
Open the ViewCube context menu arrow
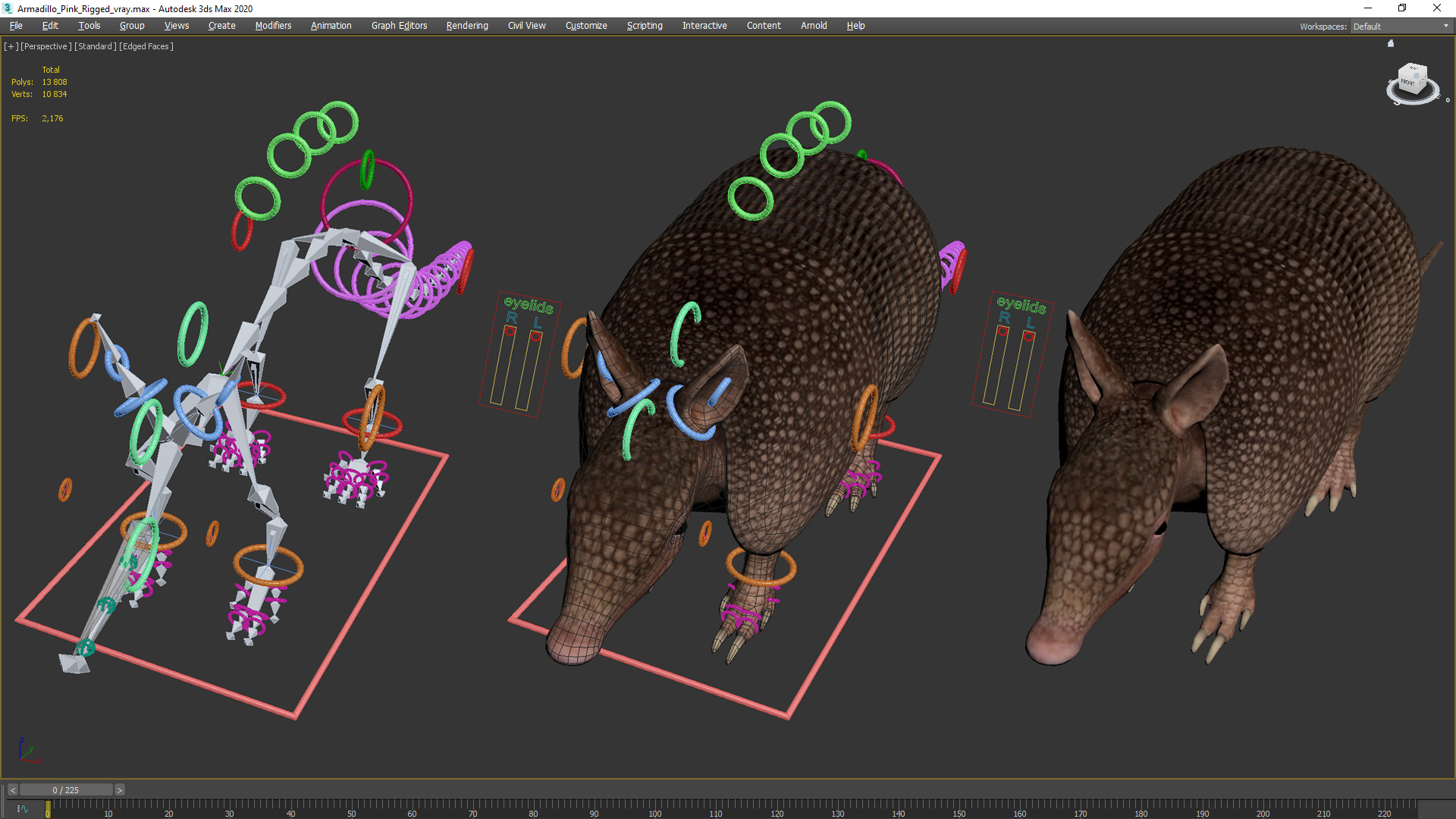(x=1448, y=100)
